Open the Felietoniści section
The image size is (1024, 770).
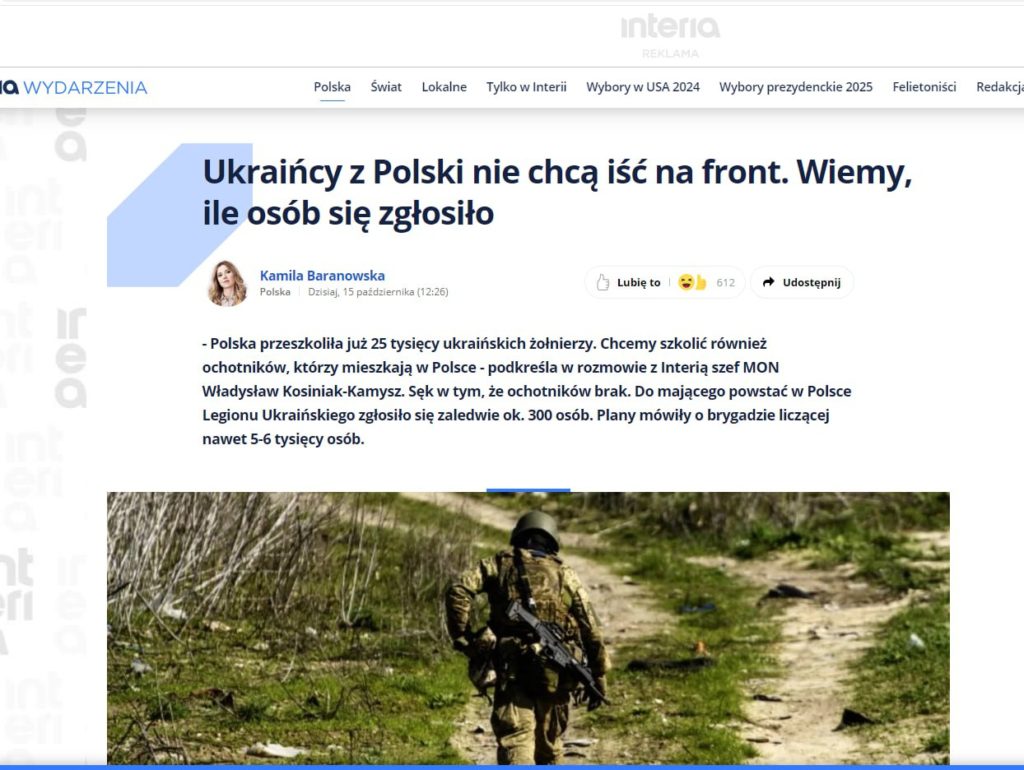pyautogui.click(x=924, y=87)
